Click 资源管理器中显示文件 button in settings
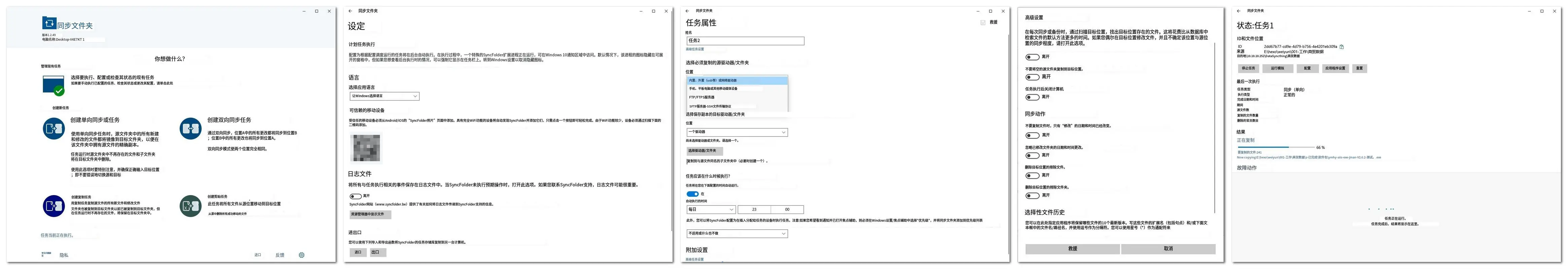The height and width of the screenshot is (269, 1568). pyautogui.click(x=370, y=214)
